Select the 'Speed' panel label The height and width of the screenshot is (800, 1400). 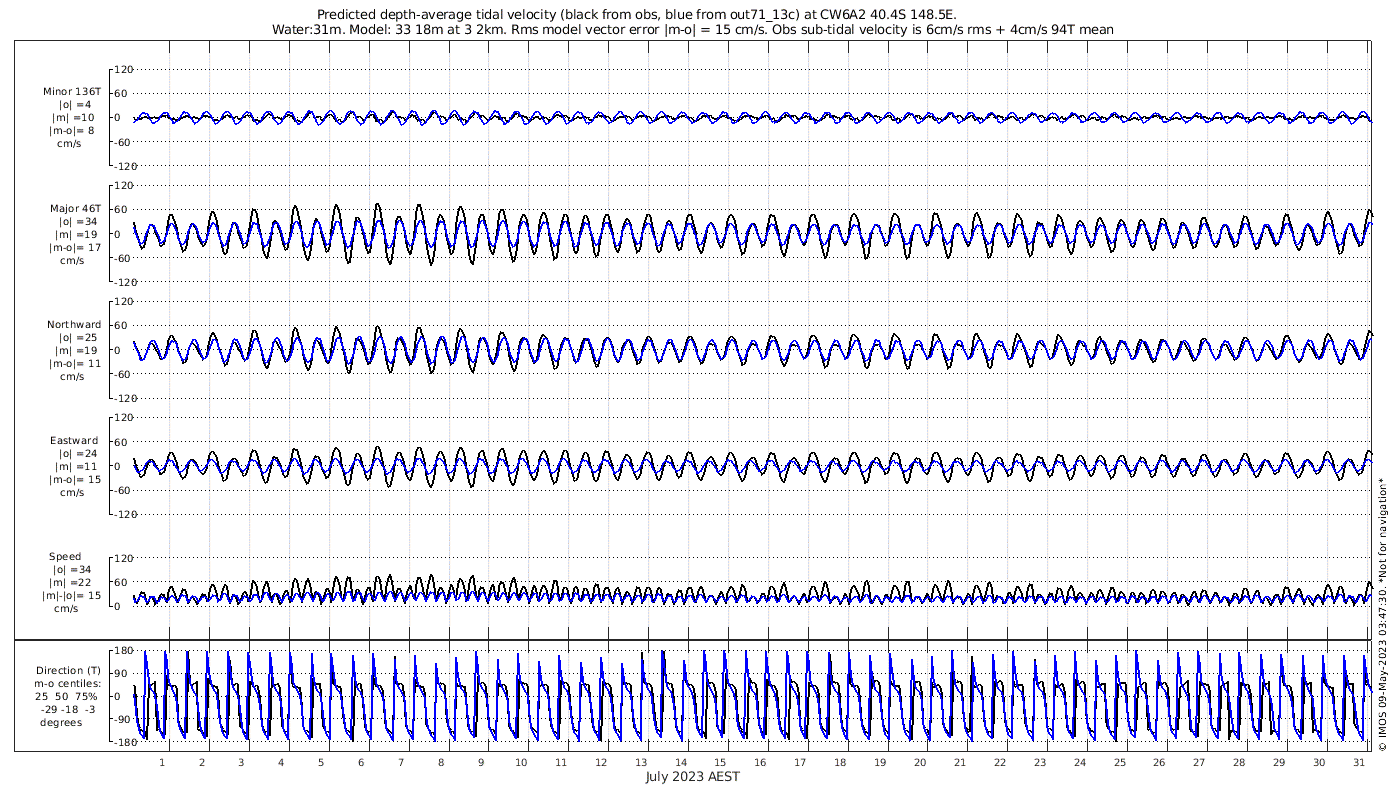(65, 556)
